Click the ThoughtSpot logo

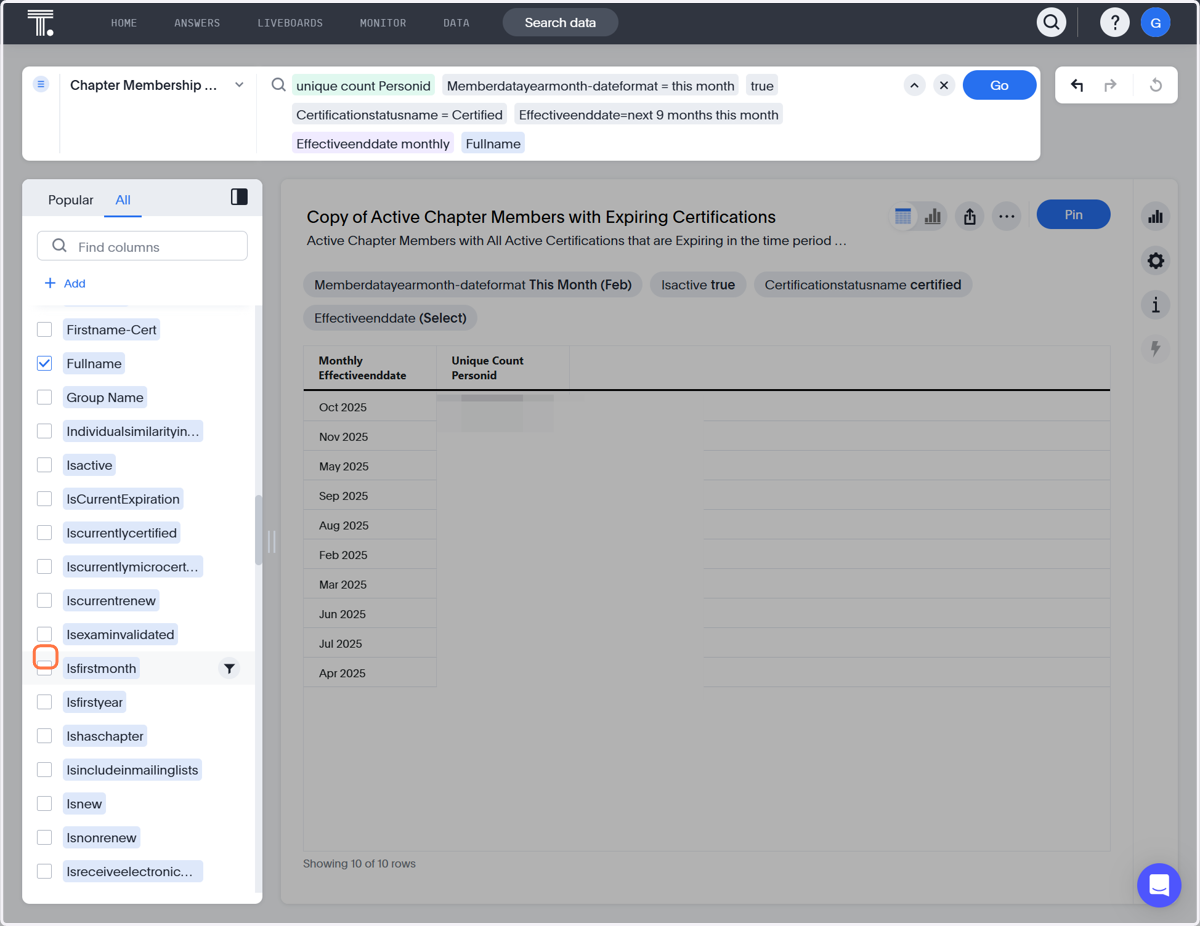[x=40, y=22]
